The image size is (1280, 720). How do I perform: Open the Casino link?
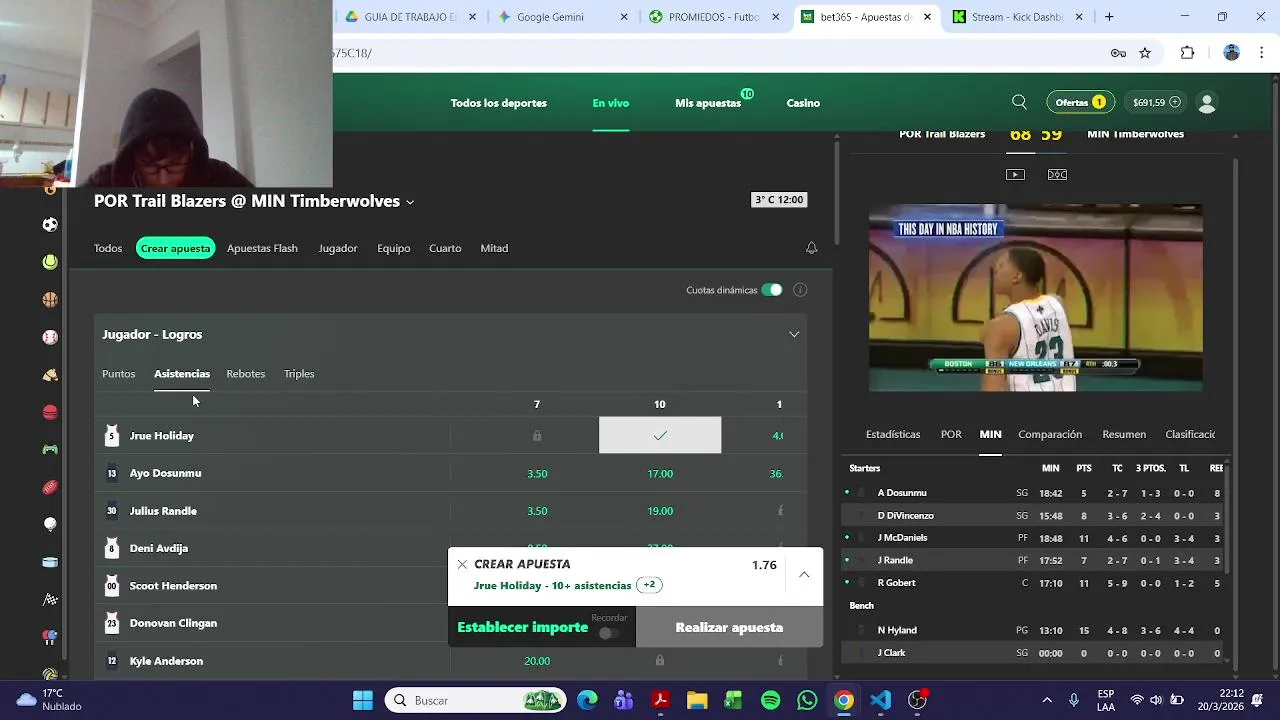(803, 103)
